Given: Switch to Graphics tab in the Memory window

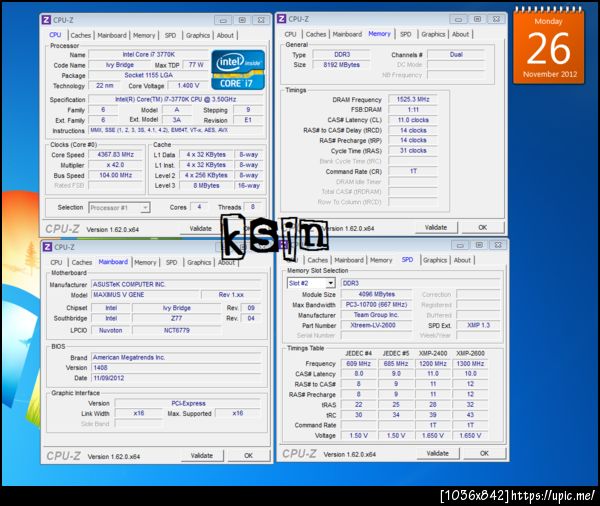Looking at the screenshot, I should pyautogui.click(x=433, y=34).
